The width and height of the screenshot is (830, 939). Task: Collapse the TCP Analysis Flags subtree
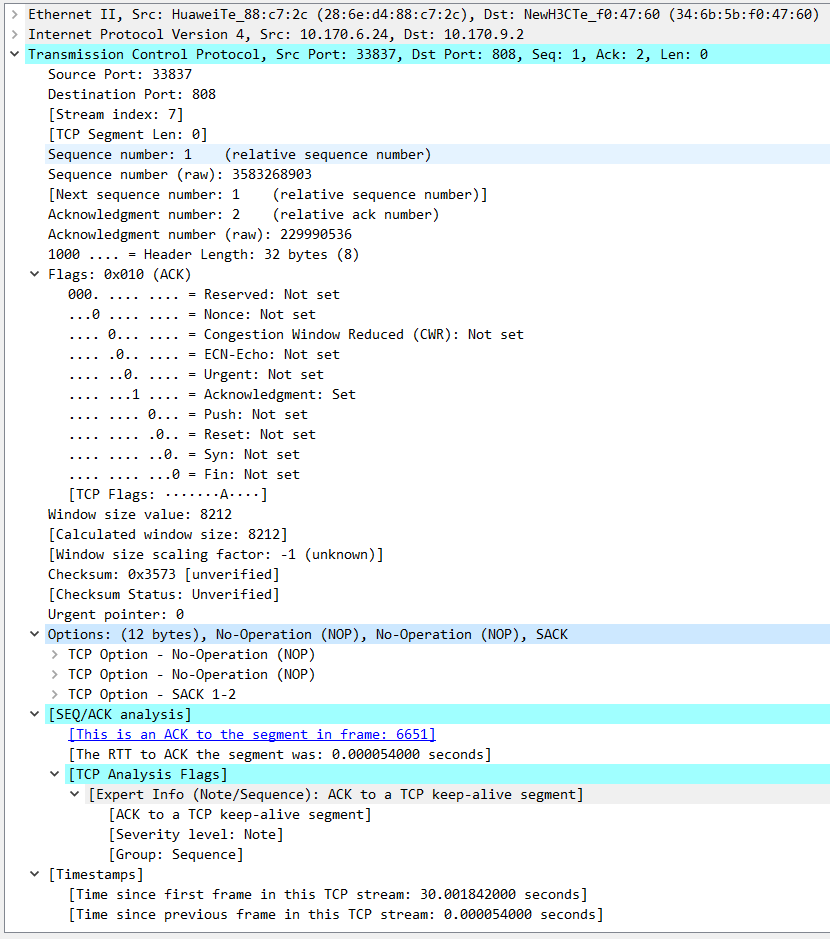coord(56,774)
